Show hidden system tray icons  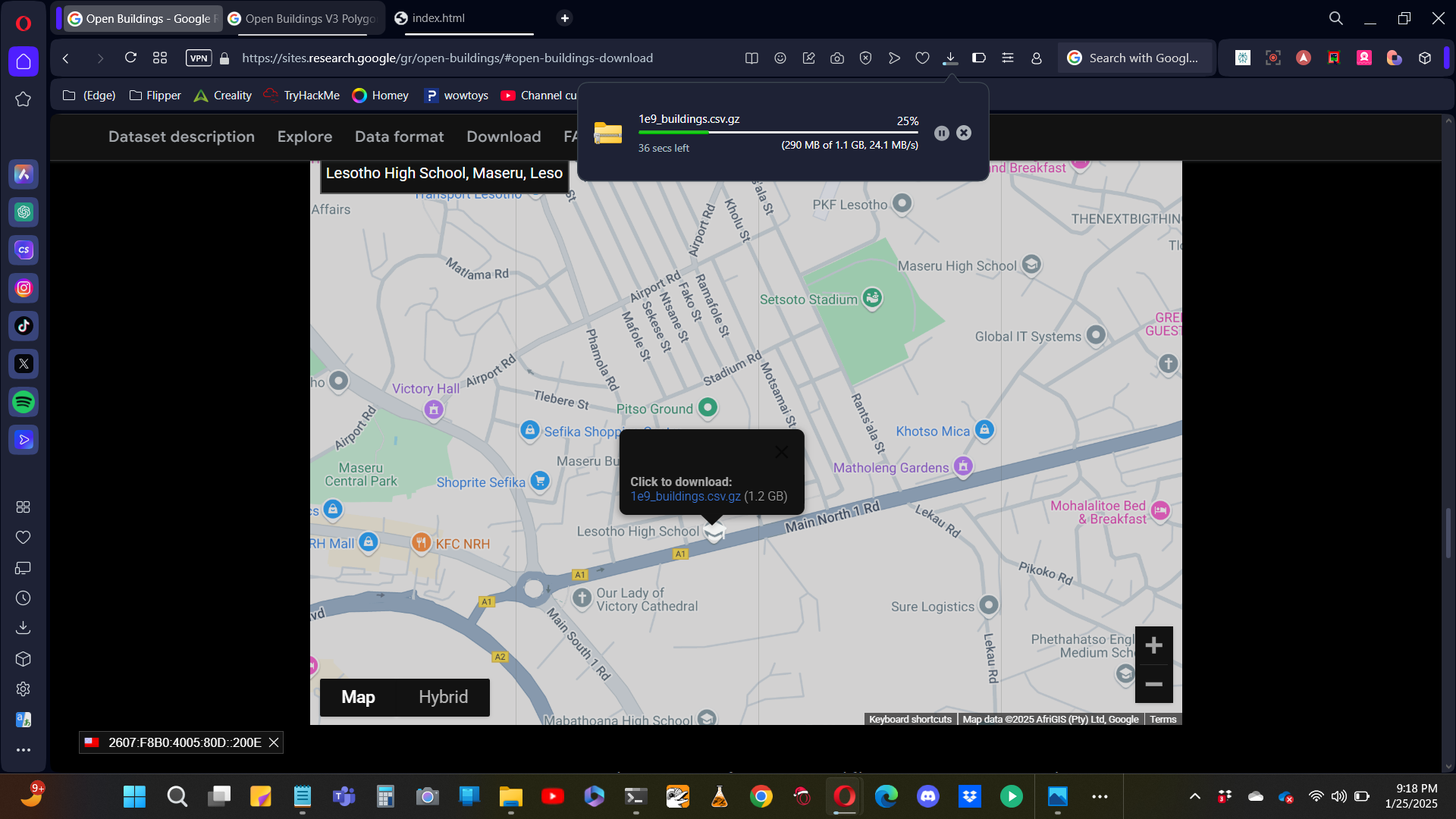(1194, 796)
